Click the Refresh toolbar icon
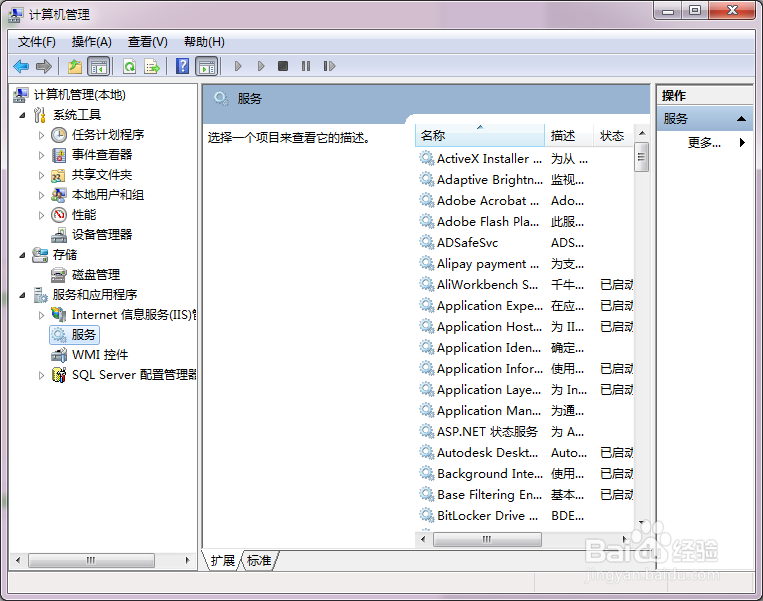 coord(129,66)
